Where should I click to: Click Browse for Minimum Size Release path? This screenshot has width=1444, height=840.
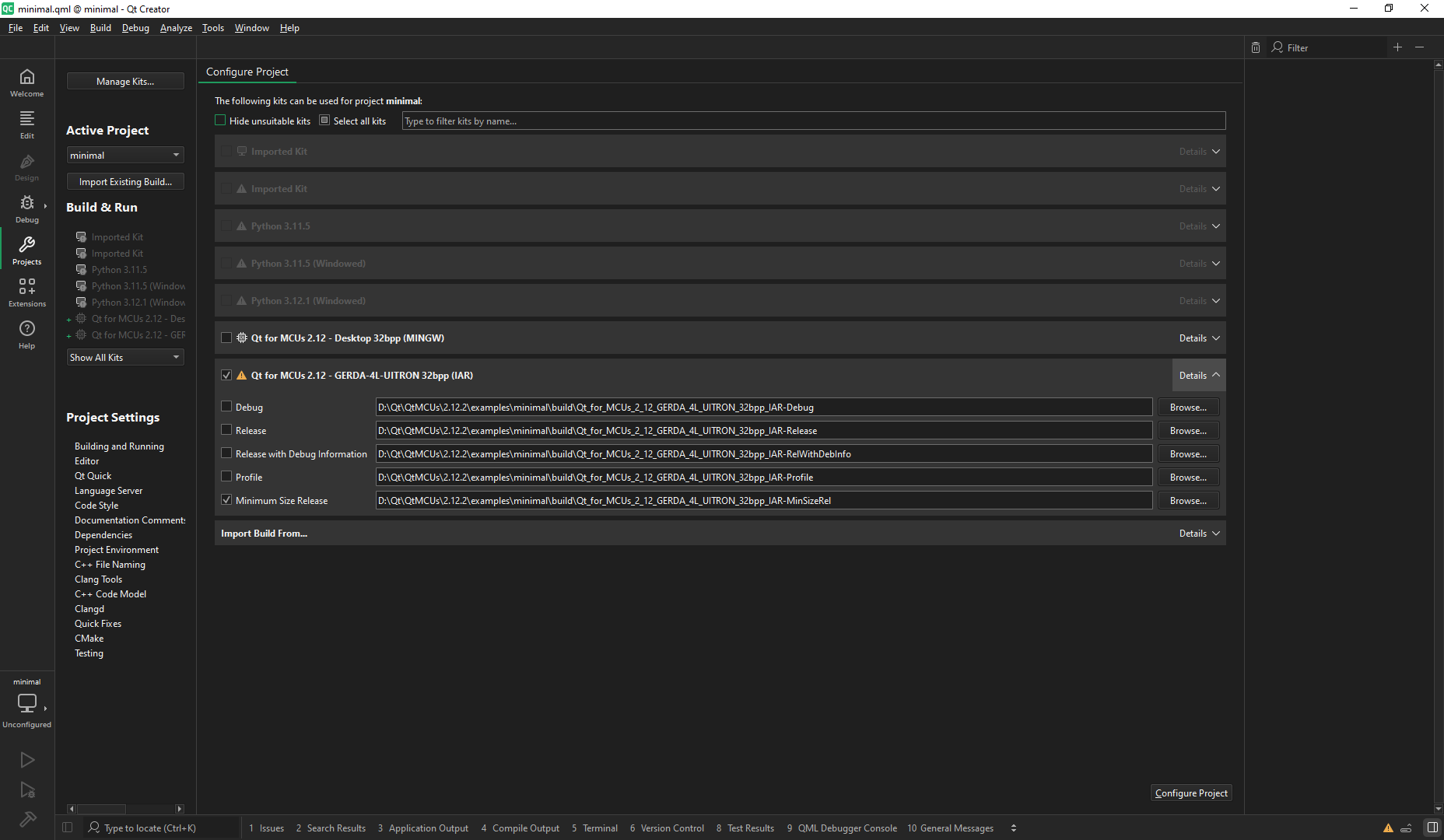pos(1188,500)
